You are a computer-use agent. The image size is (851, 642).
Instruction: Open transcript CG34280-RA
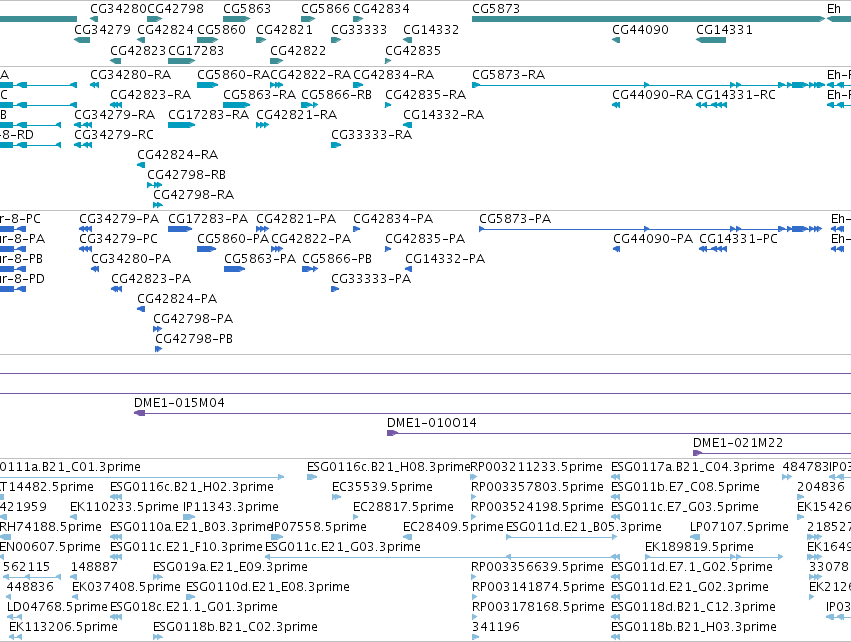click(x=131, y=74)
